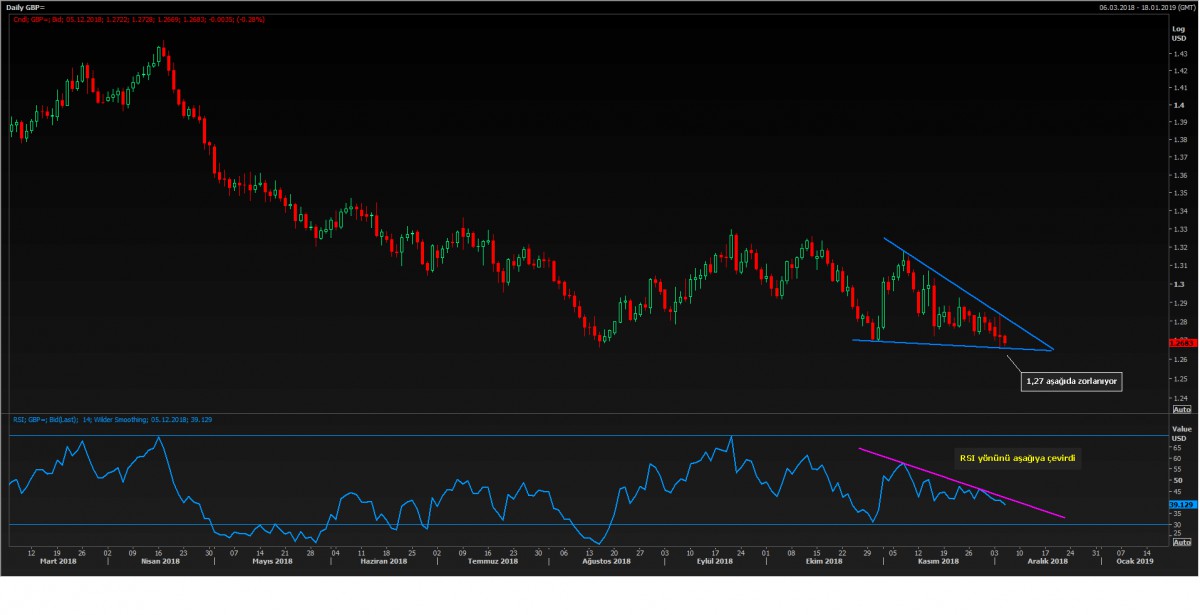Click the 'Daily GBP=' chart title

tap(26, 7)
